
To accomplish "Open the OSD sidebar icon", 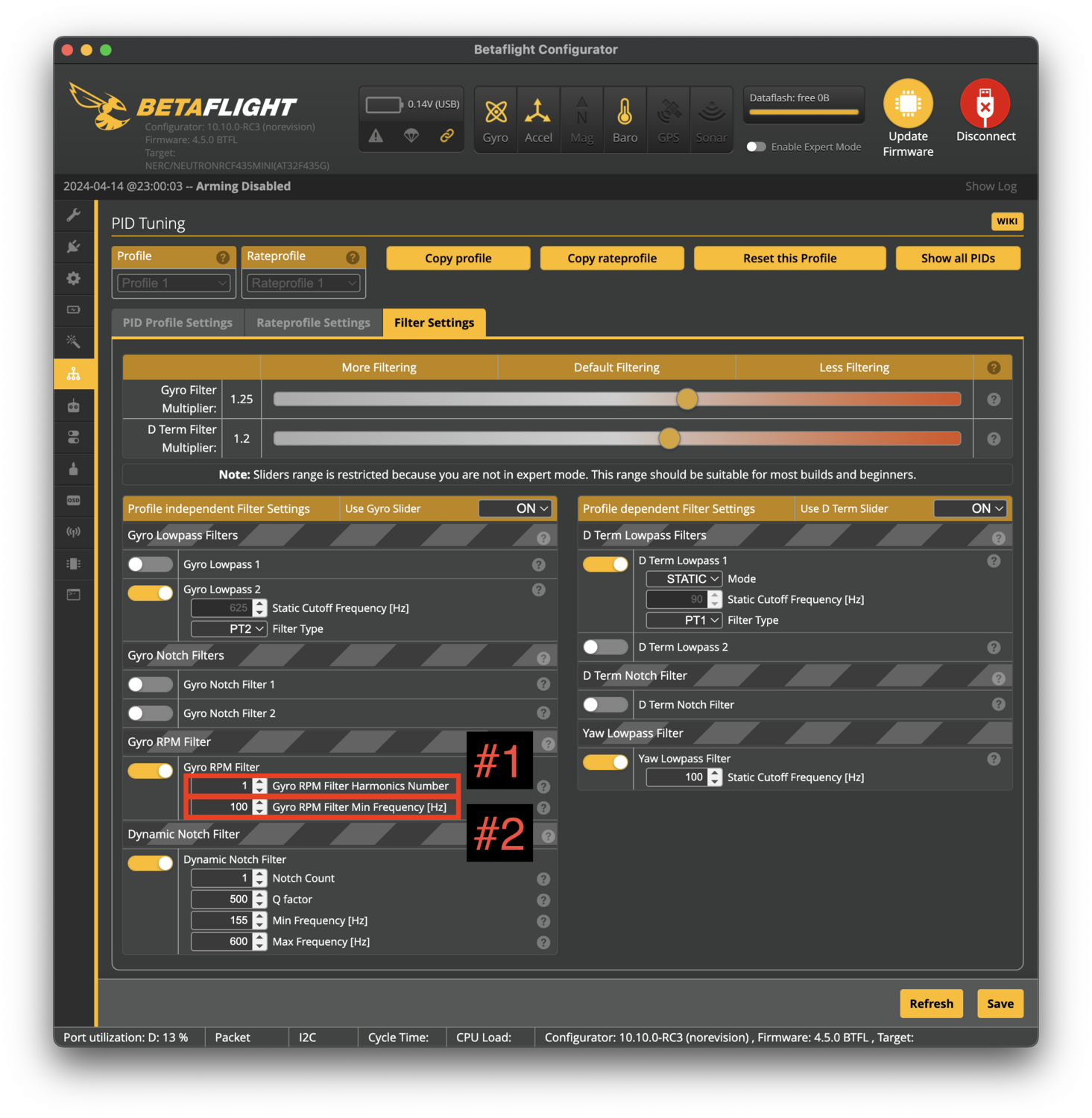I will click(x=74, y=500).
